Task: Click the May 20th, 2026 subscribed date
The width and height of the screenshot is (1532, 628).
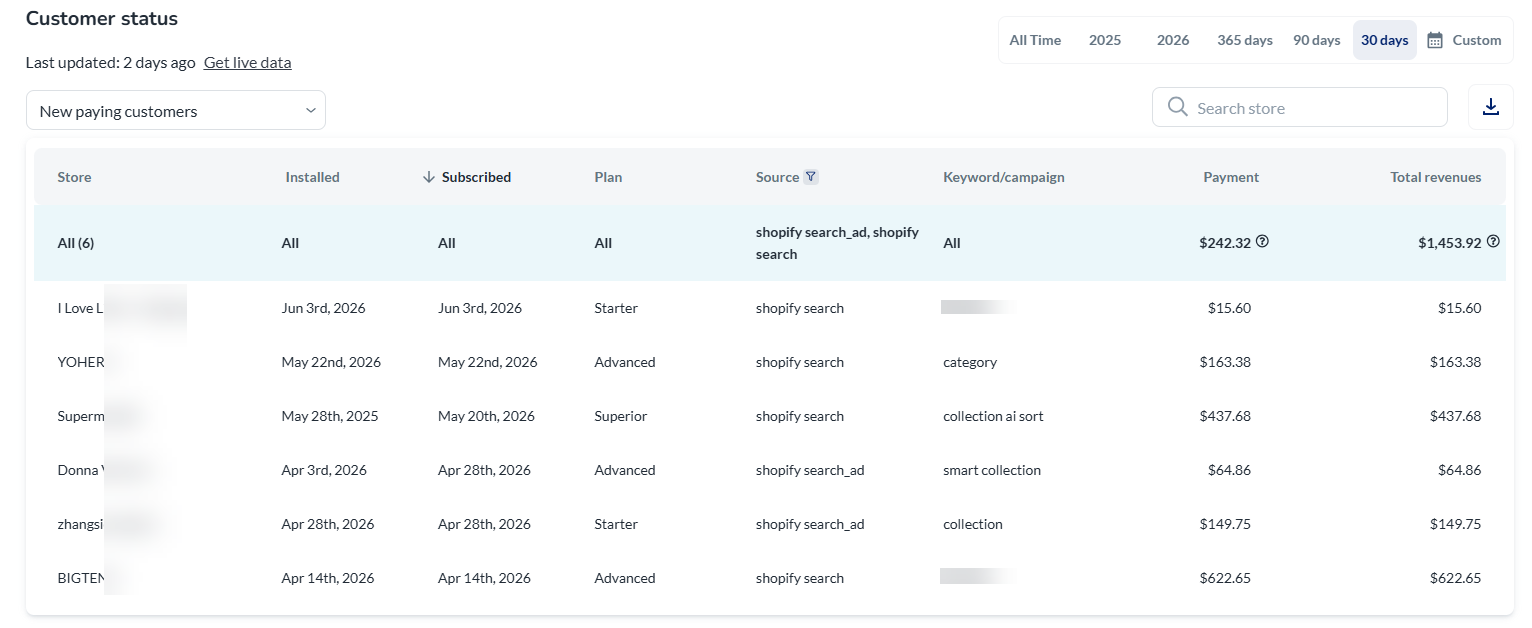Action: pyautogui.click(x=486, y=416)
